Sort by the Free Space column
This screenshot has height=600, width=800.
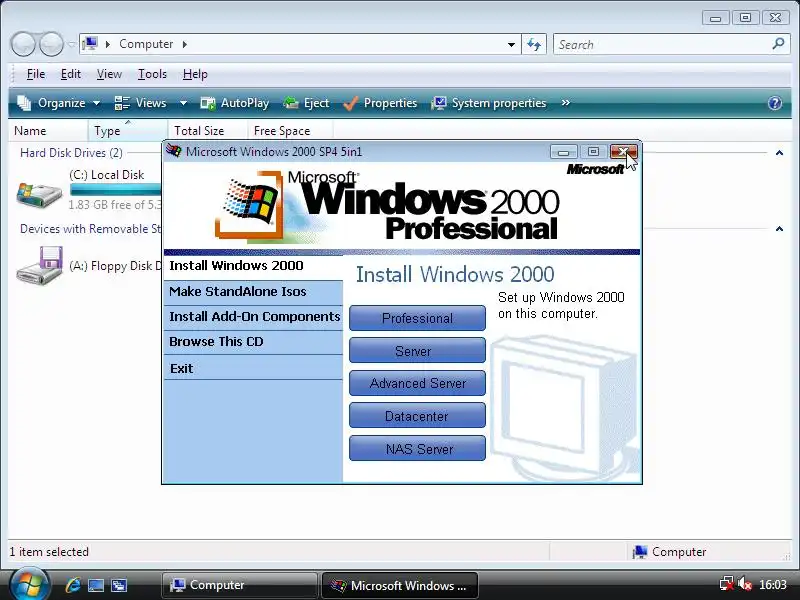290,131
